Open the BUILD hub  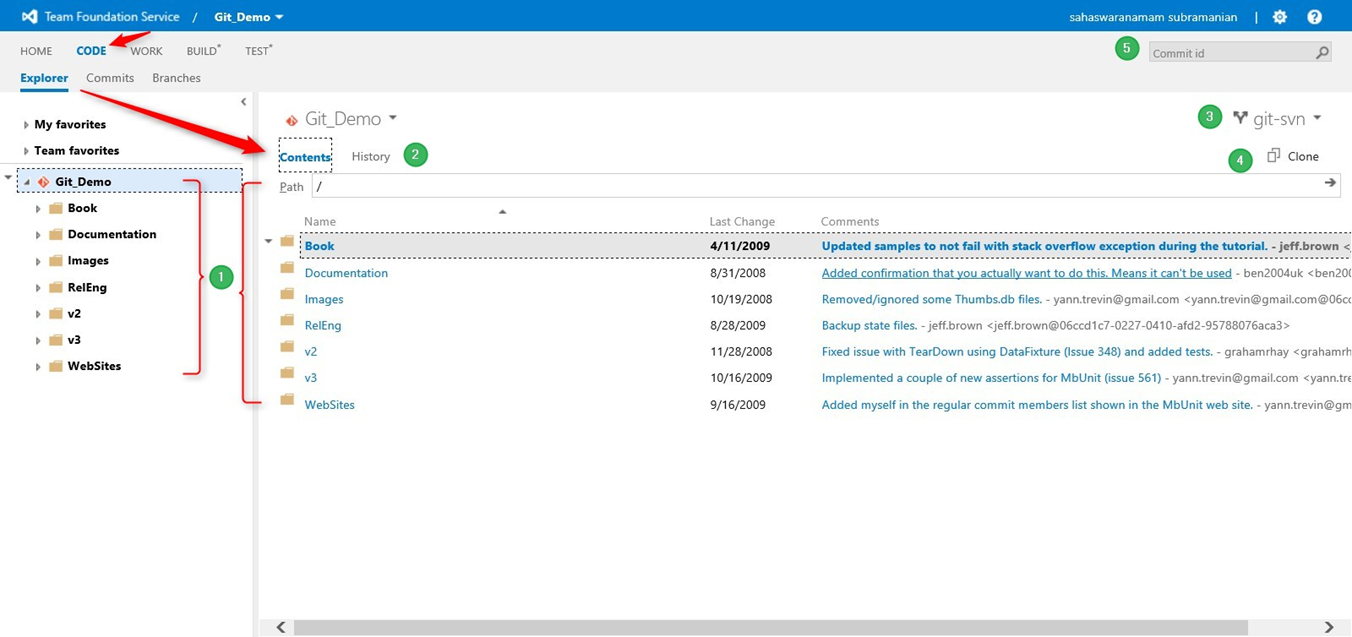point(203,51)
